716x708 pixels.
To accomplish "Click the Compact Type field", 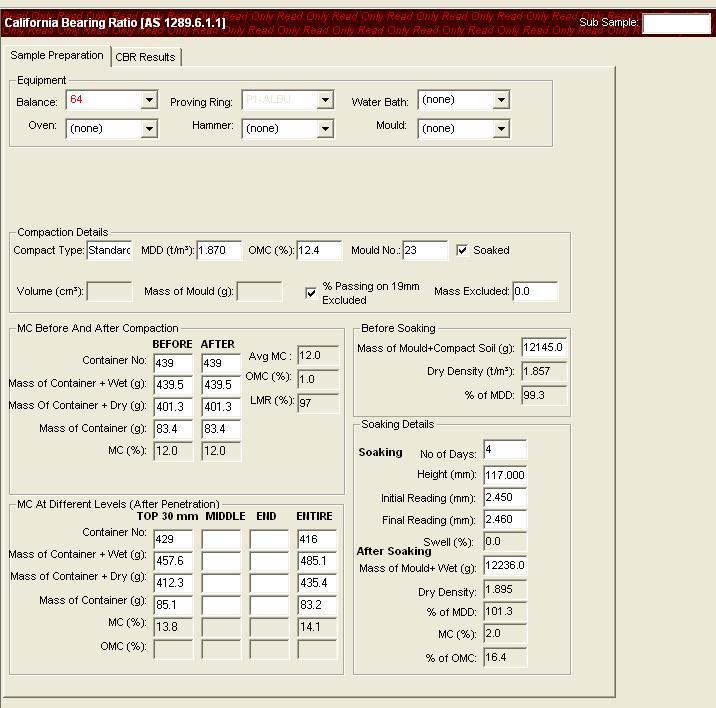I will [109, 250].
